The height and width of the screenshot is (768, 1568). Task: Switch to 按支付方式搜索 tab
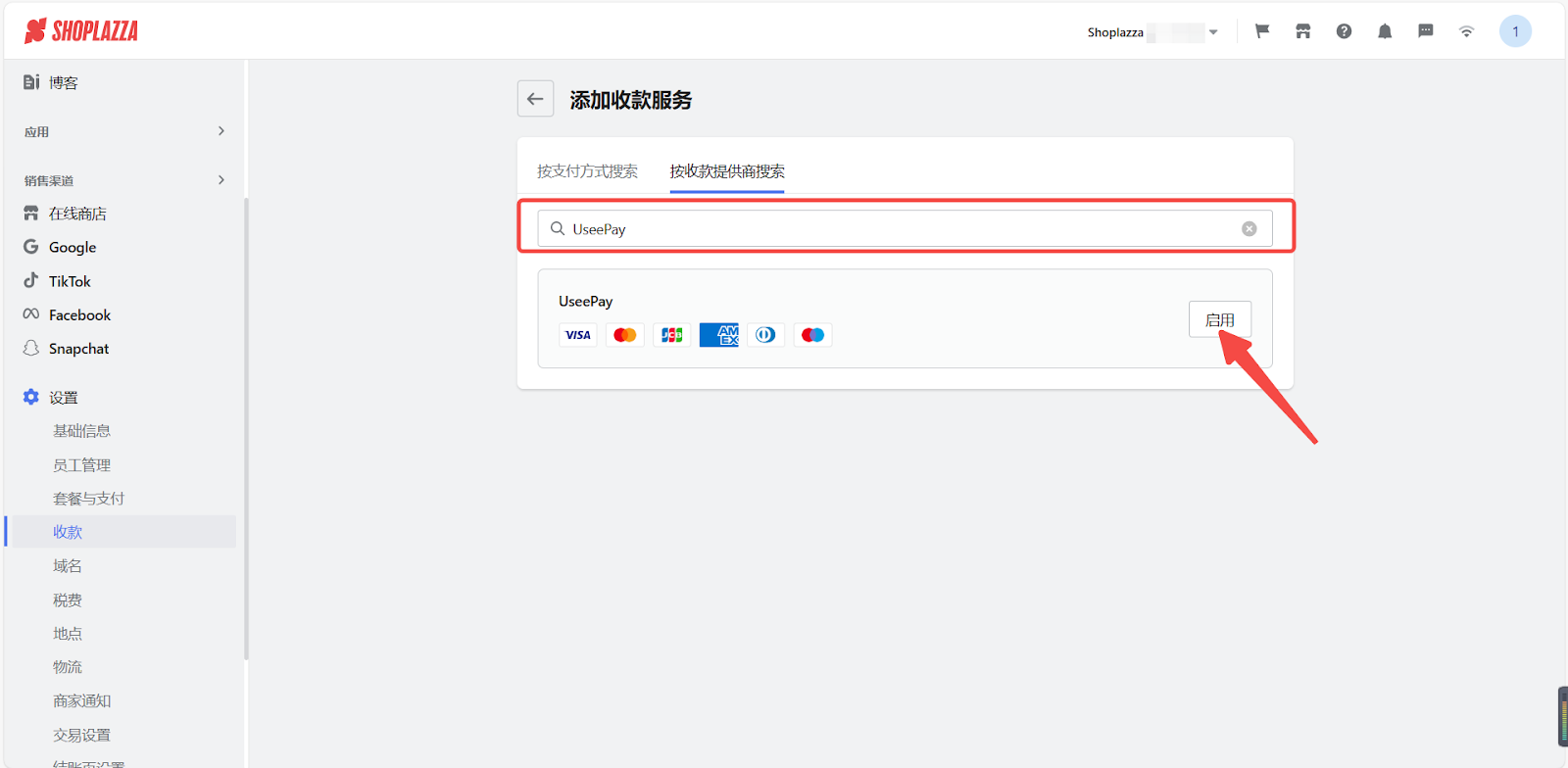coord(587,171)
